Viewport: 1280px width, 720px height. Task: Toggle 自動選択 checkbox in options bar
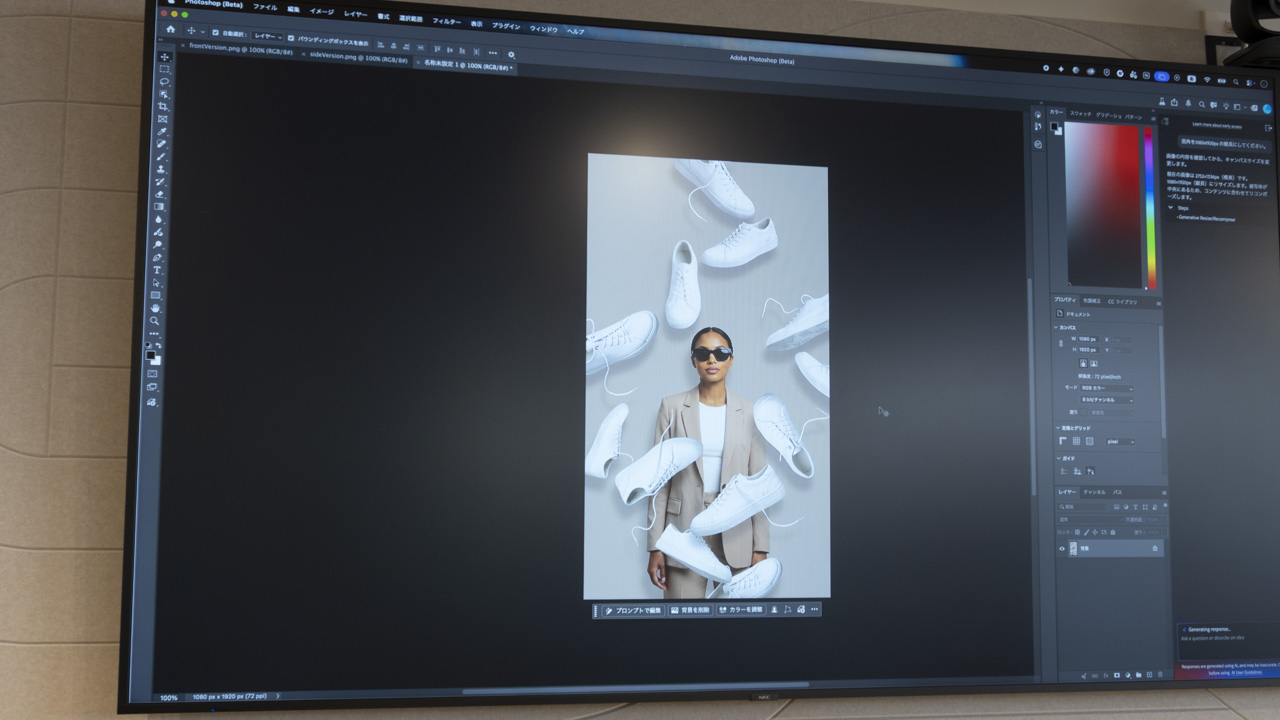click(x=215, y=33)
